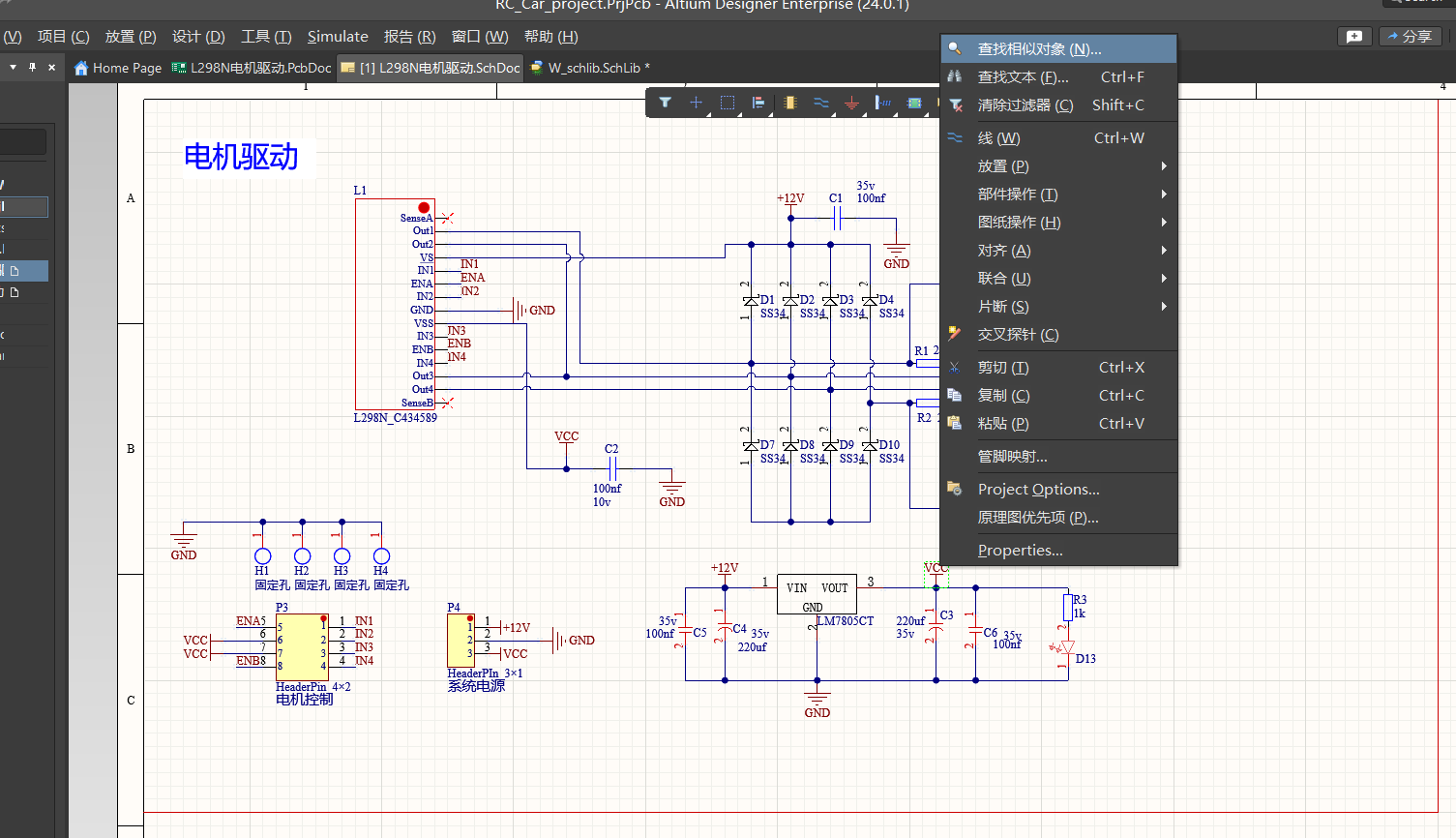Open the left panel dropdown arrow

13,67
